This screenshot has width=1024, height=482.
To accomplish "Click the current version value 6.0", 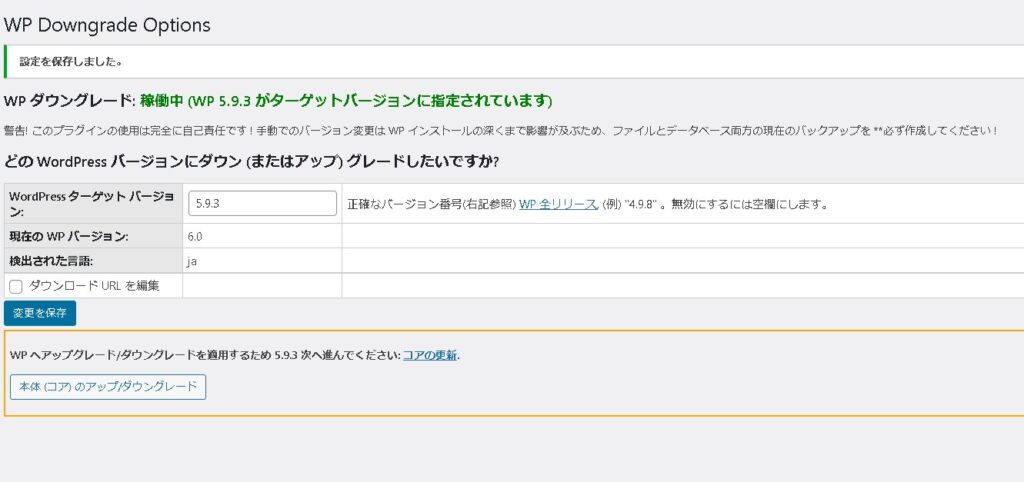I will pos(196,236).
